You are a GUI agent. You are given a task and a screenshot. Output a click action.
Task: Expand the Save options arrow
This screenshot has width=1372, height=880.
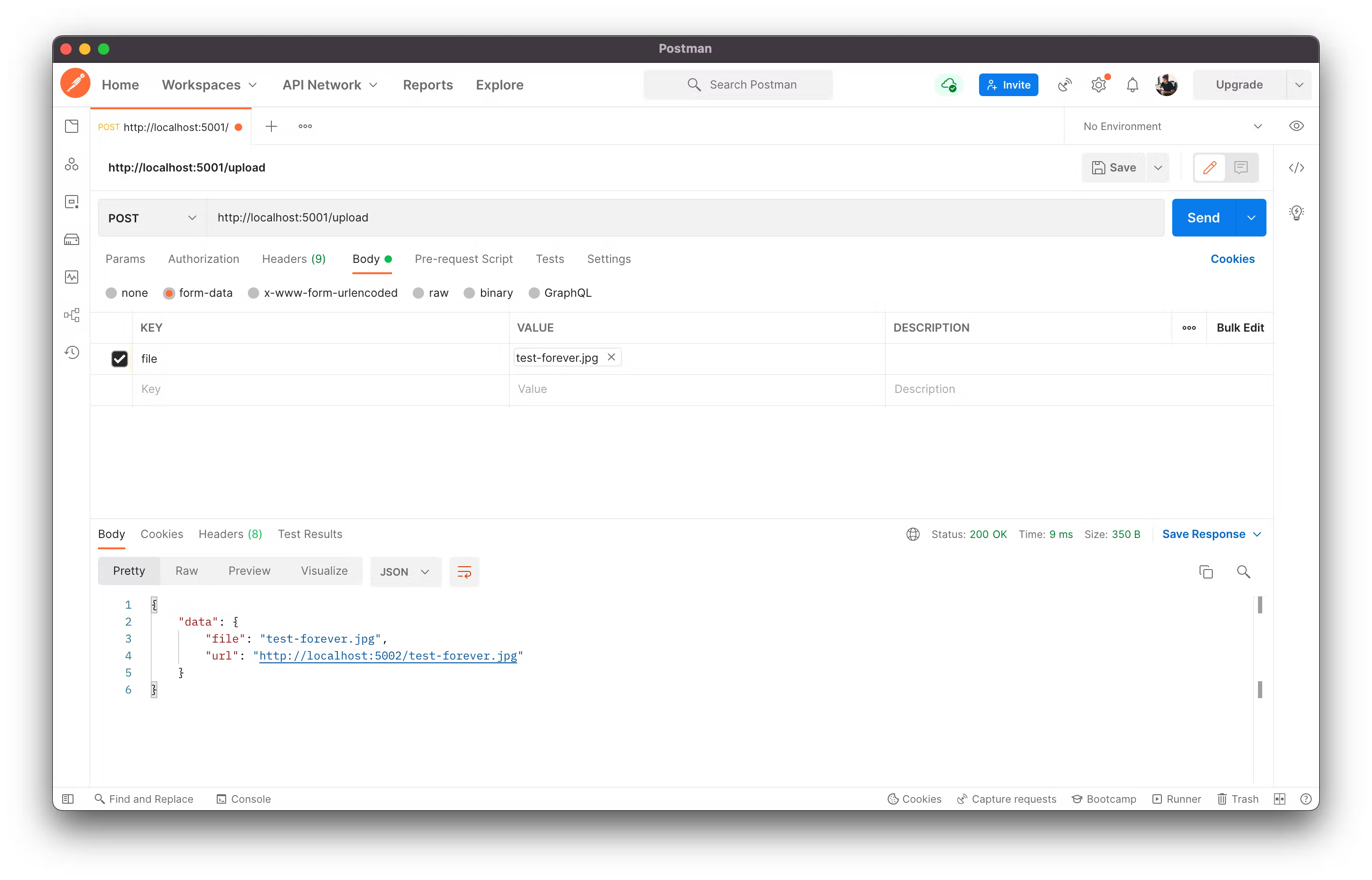tap(1158, 167)
